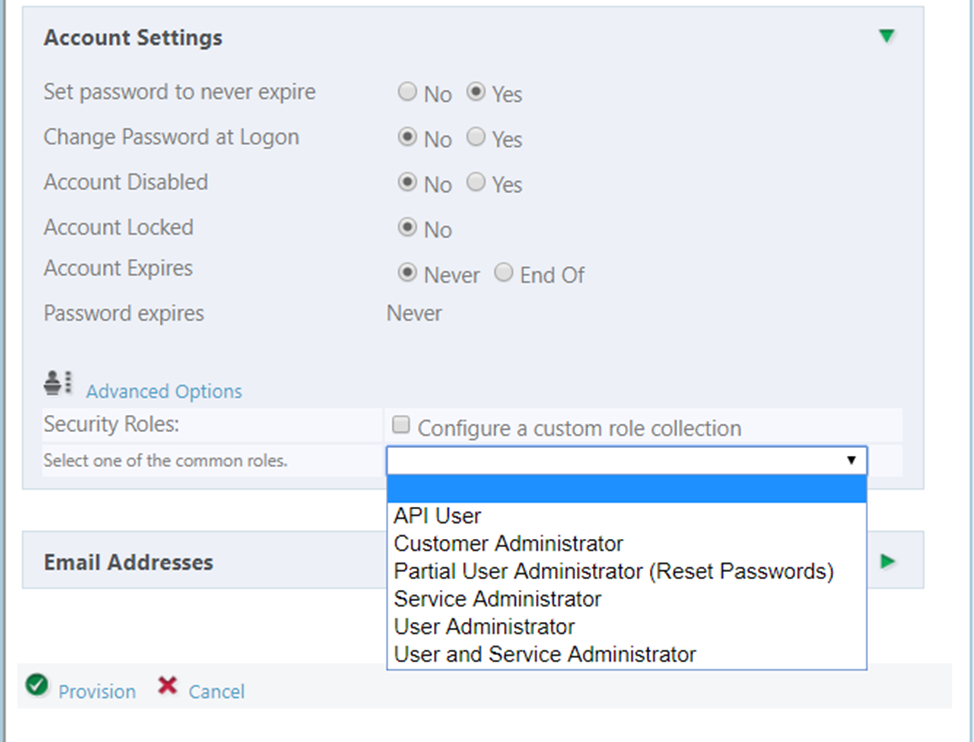Select Yes for Change Password at Logon
This screenshot has width=974, height=742.
(477, 137)
